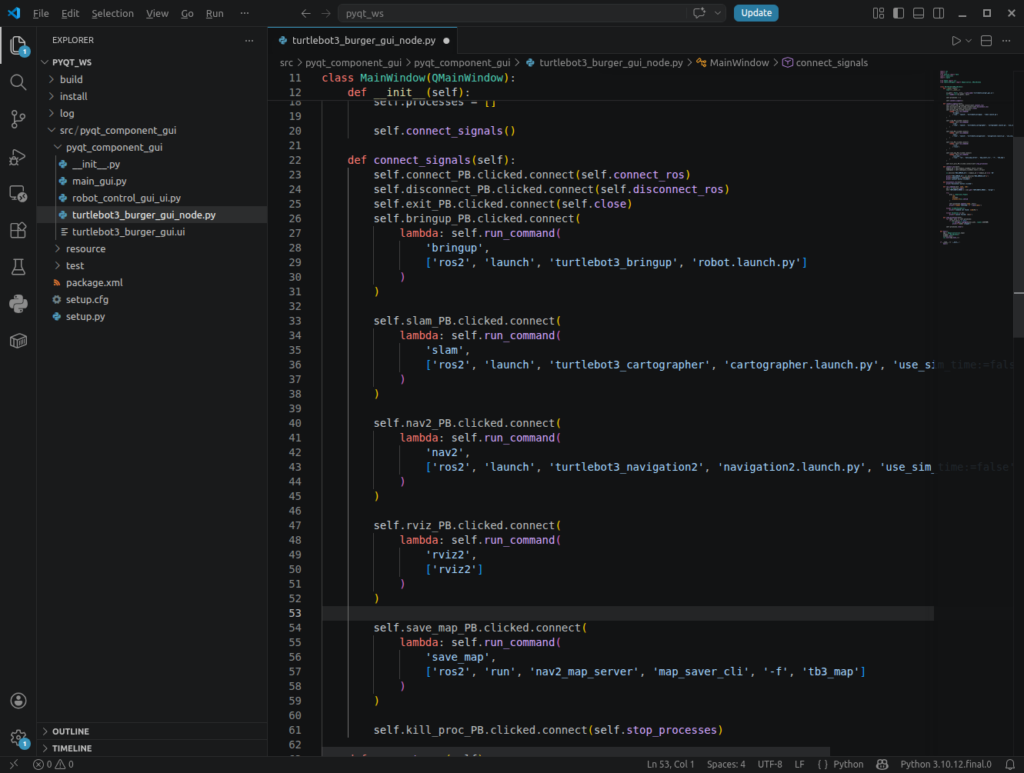Open package.xml in the explorer
This screenshot has height=773, width=1024.
coord(153,283)
